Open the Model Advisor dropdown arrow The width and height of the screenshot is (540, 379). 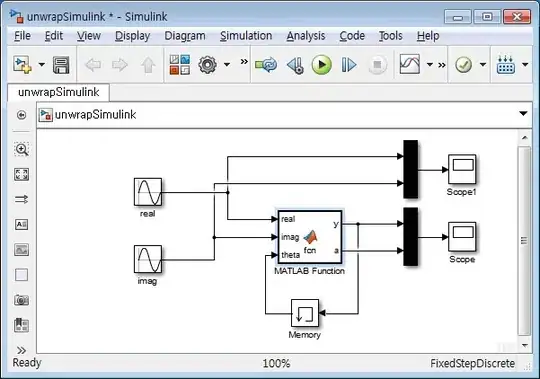[x=483, y=64]
